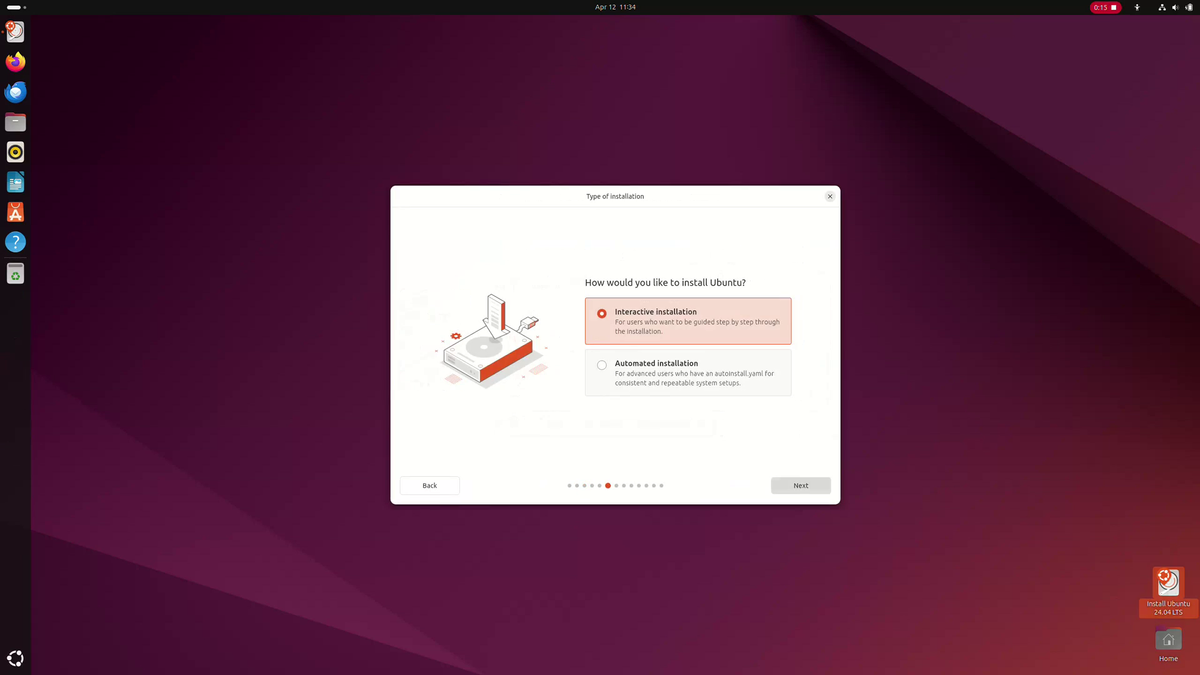Open the Home folder desktop icon

pos(1168,645)
